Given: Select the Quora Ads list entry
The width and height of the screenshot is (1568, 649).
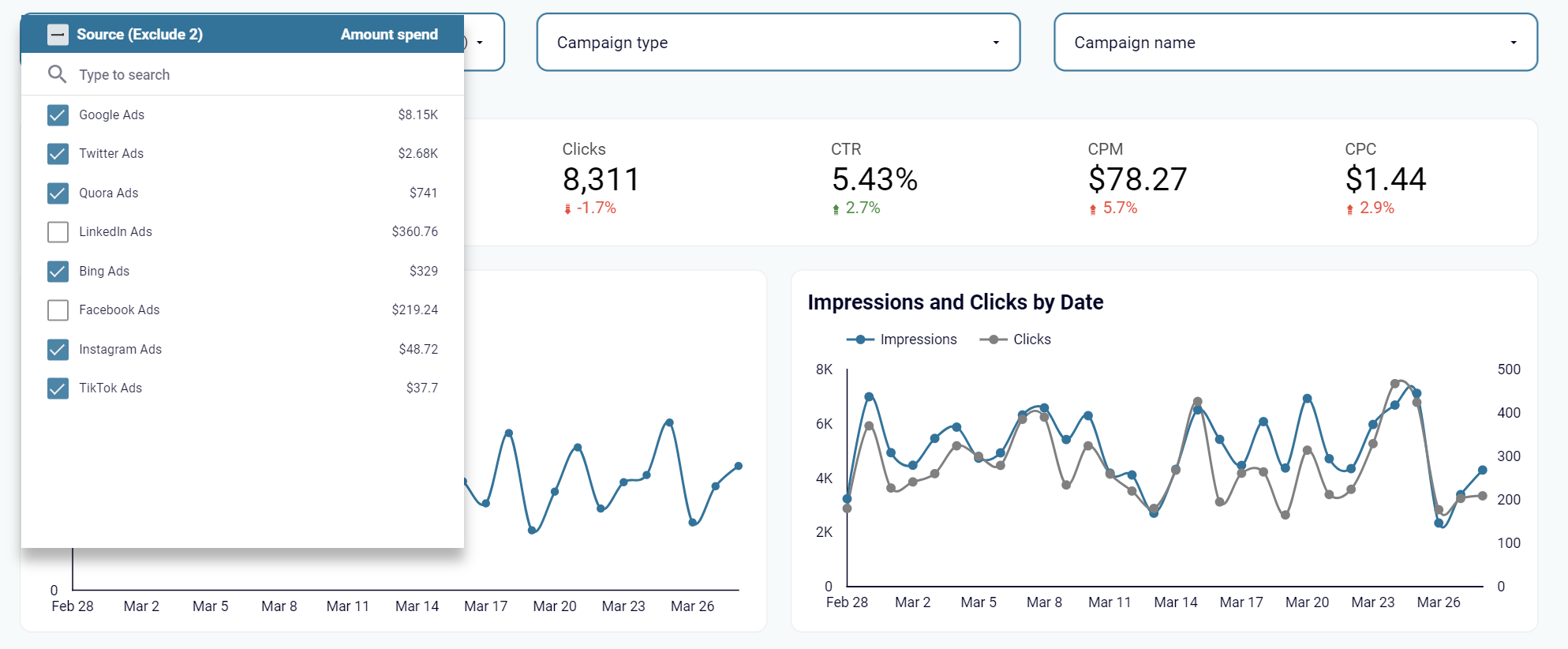Looking at the screenshot, I should (242, 193).
